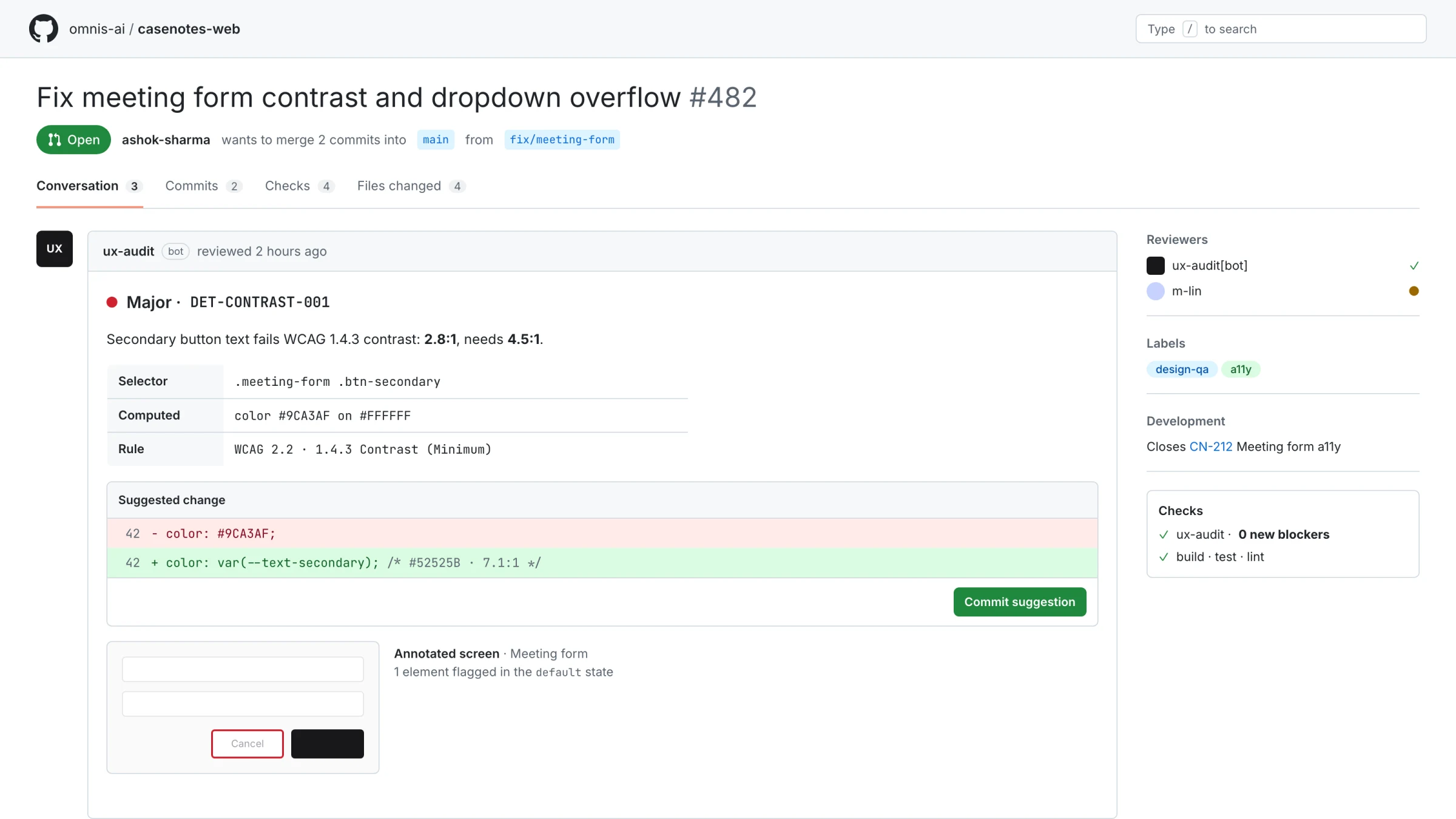The image size is (1456, 819).
Task: Switch to the Conversation tab
Action: (x=90, y=186)
